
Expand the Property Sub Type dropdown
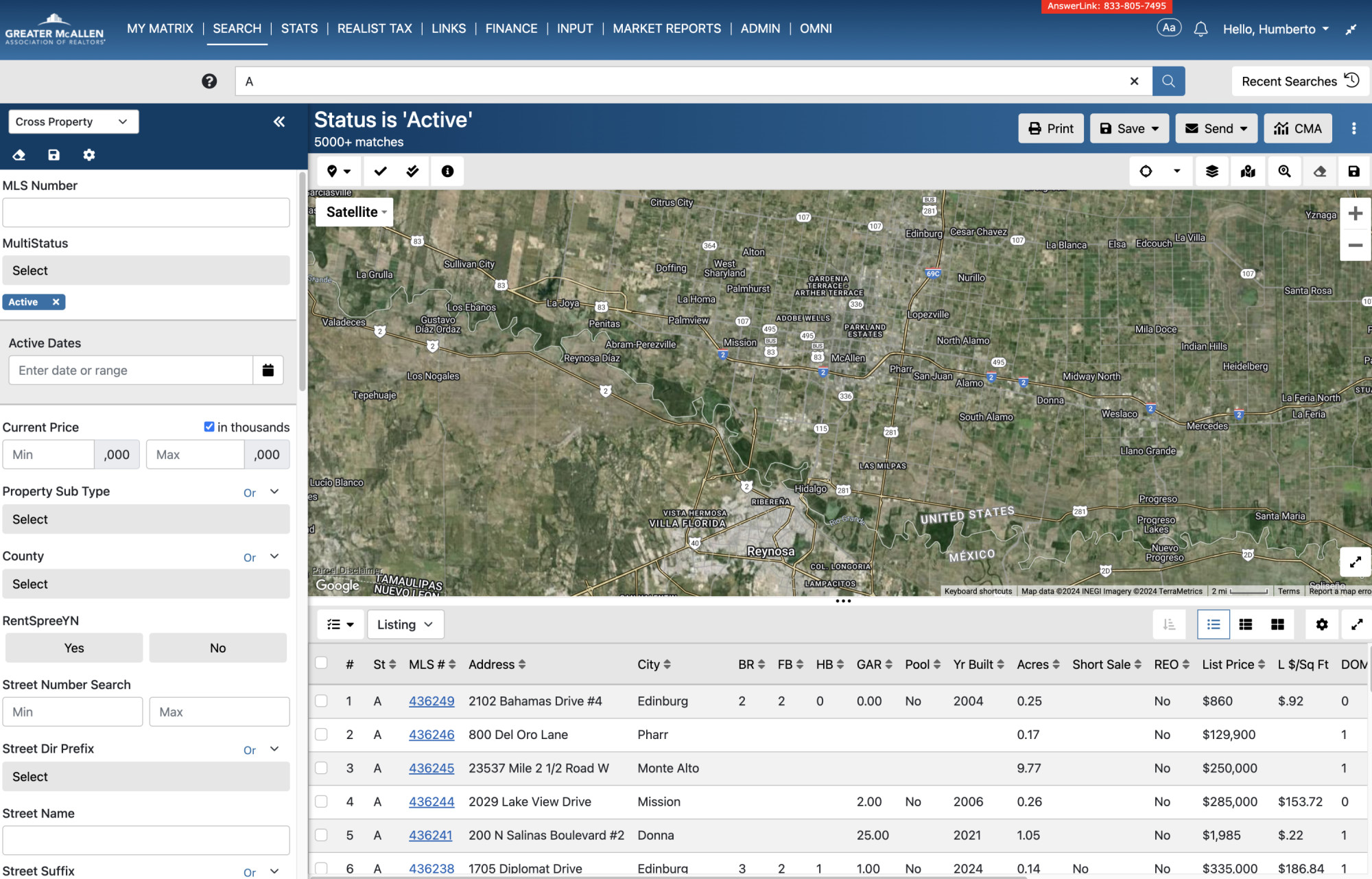point(146,519)
